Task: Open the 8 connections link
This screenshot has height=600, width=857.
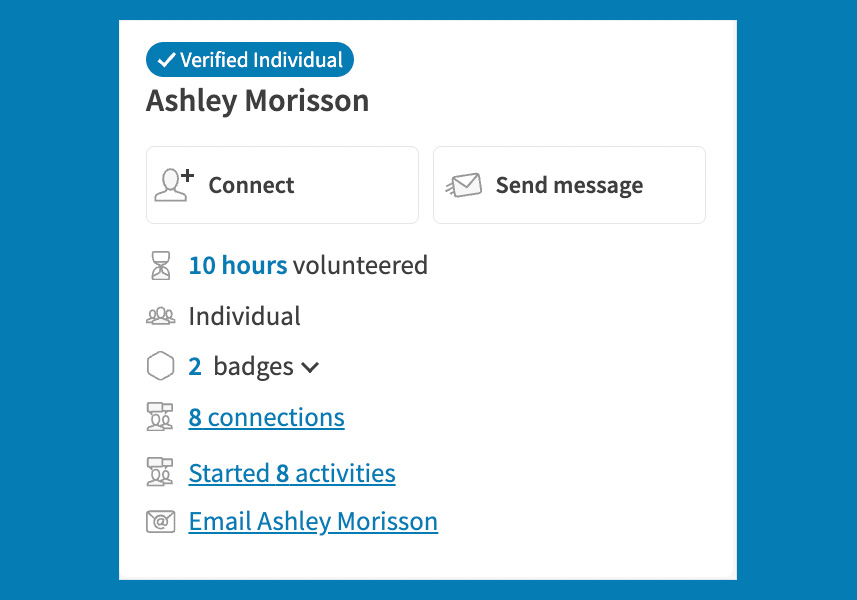Action: click(266, 417)
